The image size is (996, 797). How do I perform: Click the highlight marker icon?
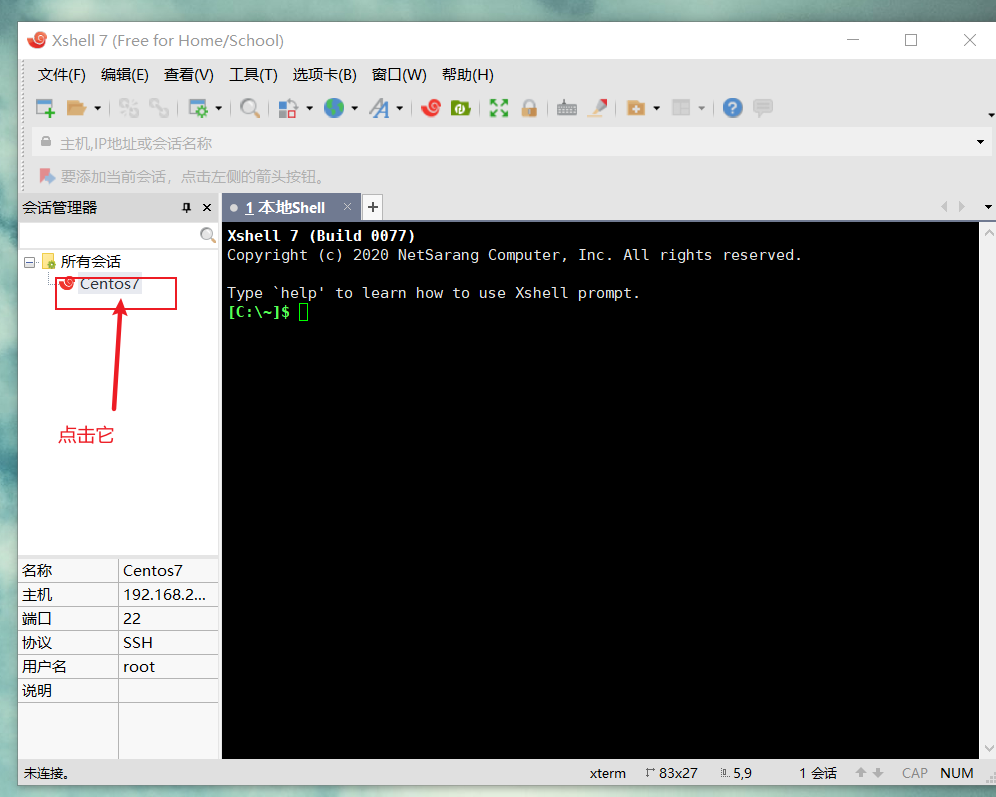point(597,108)
